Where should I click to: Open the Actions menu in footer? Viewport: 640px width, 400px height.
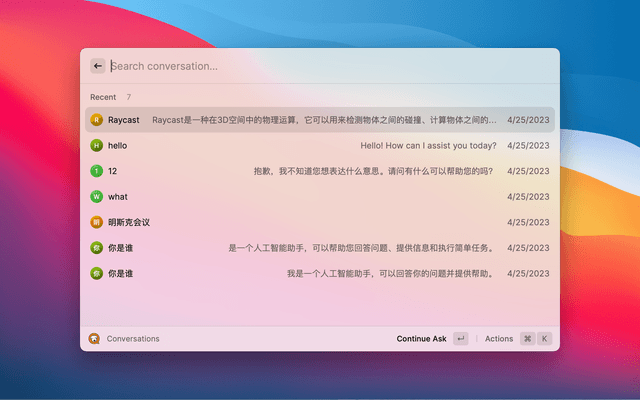coord(499,339)
